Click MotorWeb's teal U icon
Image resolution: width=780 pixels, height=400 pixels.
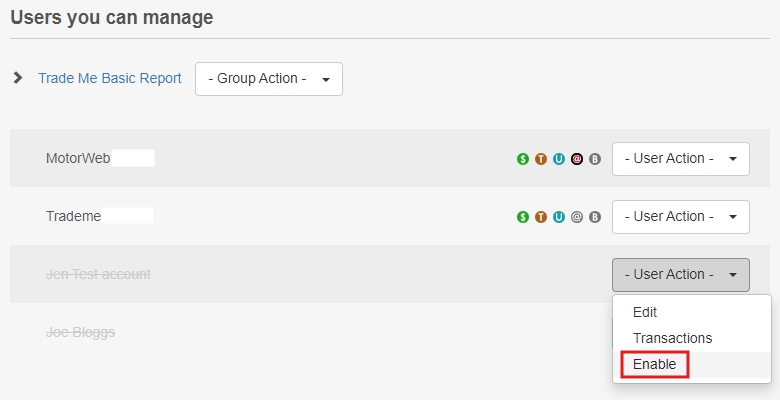pos(559,159)
